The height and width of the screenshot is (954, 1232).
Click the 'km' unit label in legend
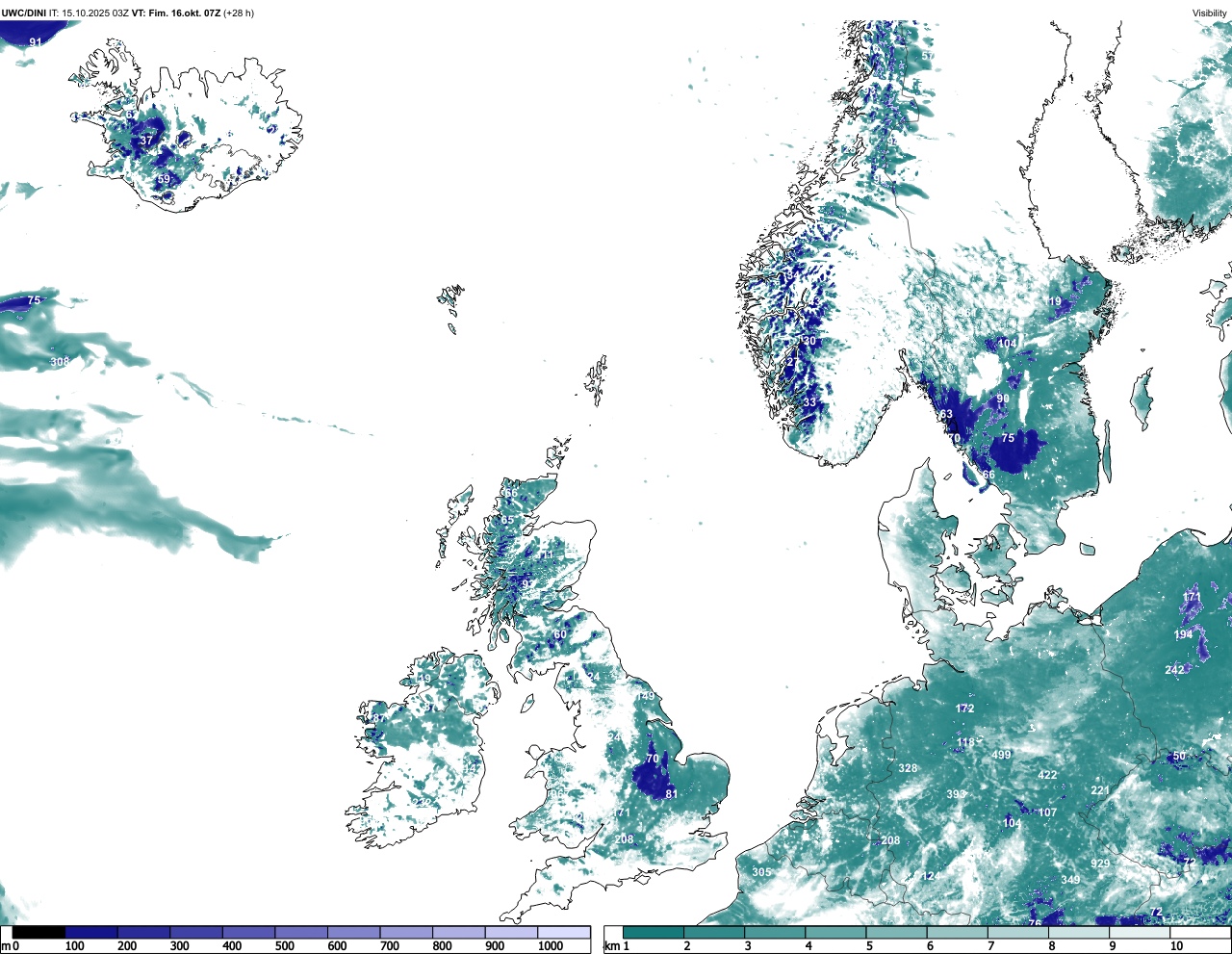click(611, 946)
